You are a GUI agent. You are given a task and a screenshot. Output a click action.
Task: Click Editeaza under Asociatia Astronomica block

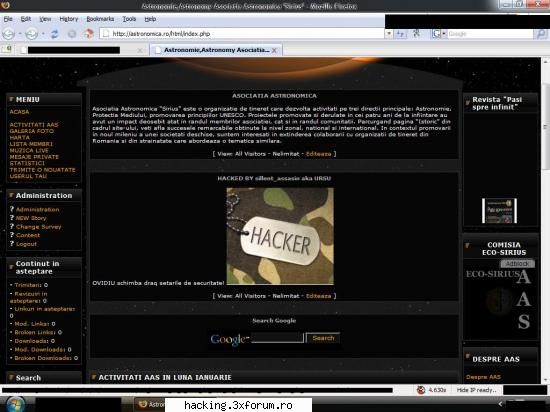pyautogui.click(x=318, y=154)
